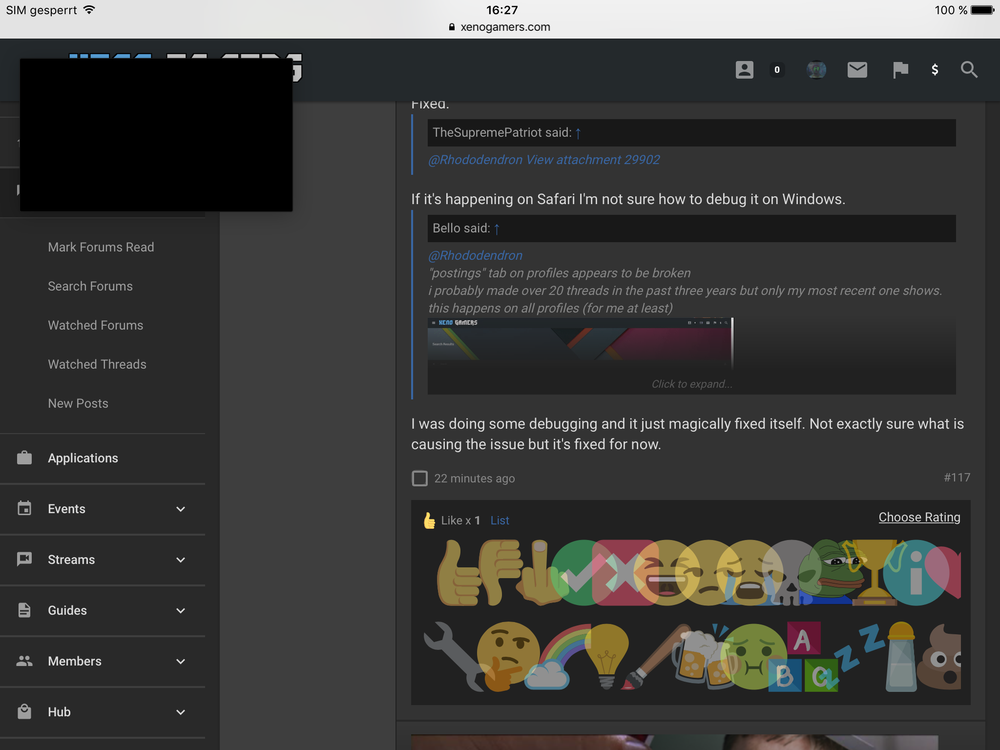Click the calendar icon next to Events

[x=24, y=508]
